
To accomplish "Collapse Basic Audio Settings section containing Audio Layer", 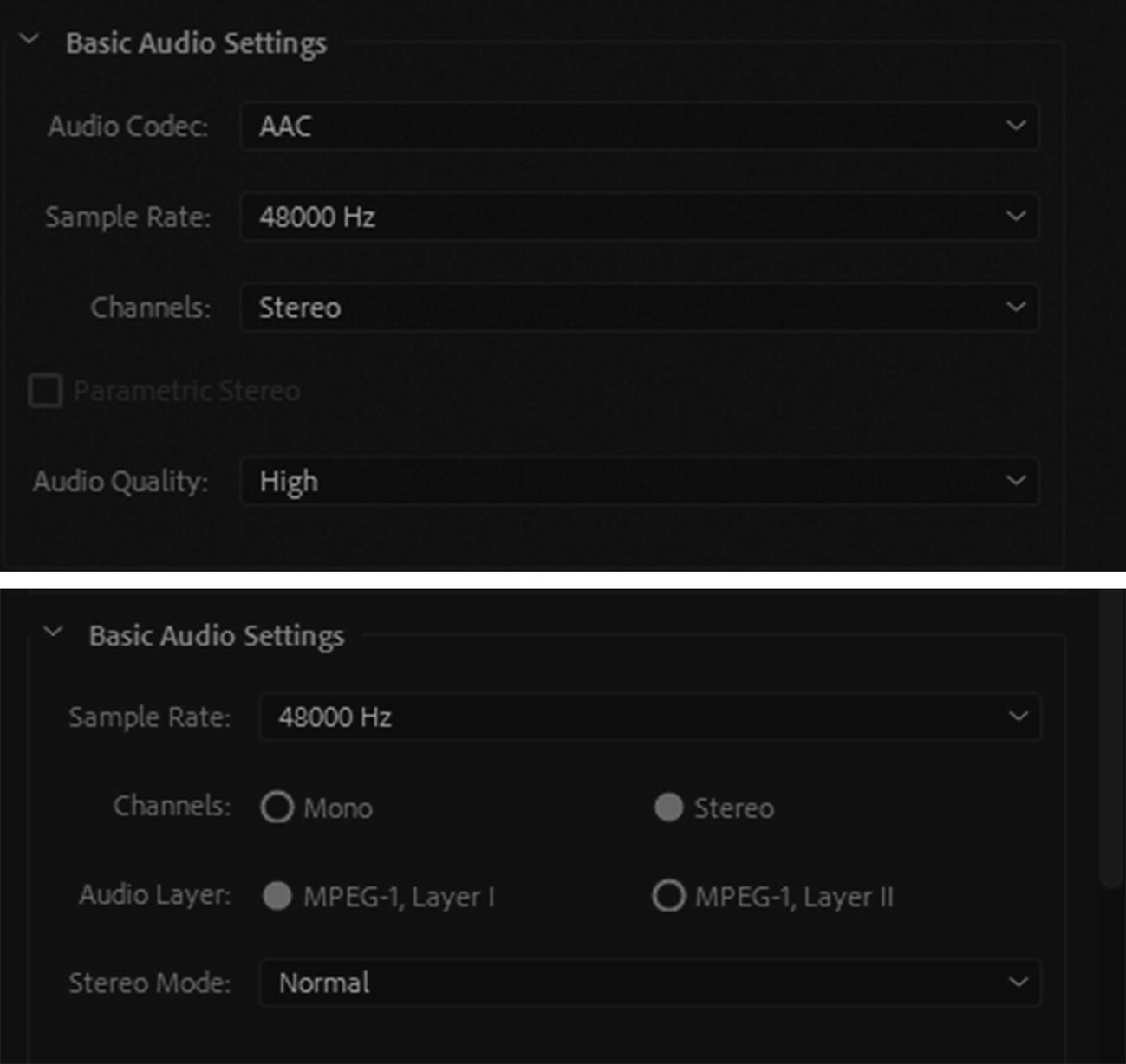I will pyautogui.click(x=53, y=633).
